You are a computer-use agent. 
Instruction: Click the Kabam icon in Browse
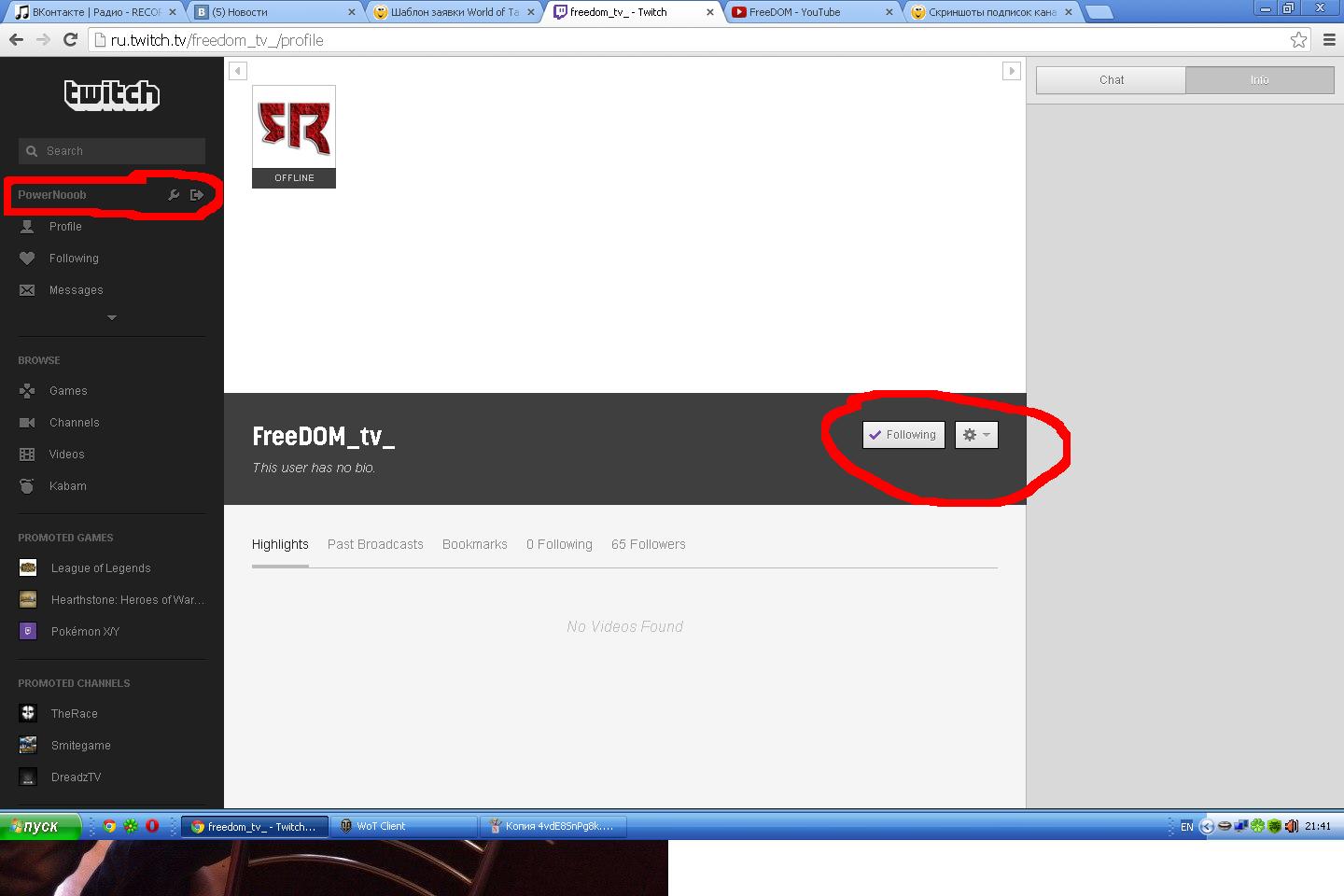tap(27, 486)
